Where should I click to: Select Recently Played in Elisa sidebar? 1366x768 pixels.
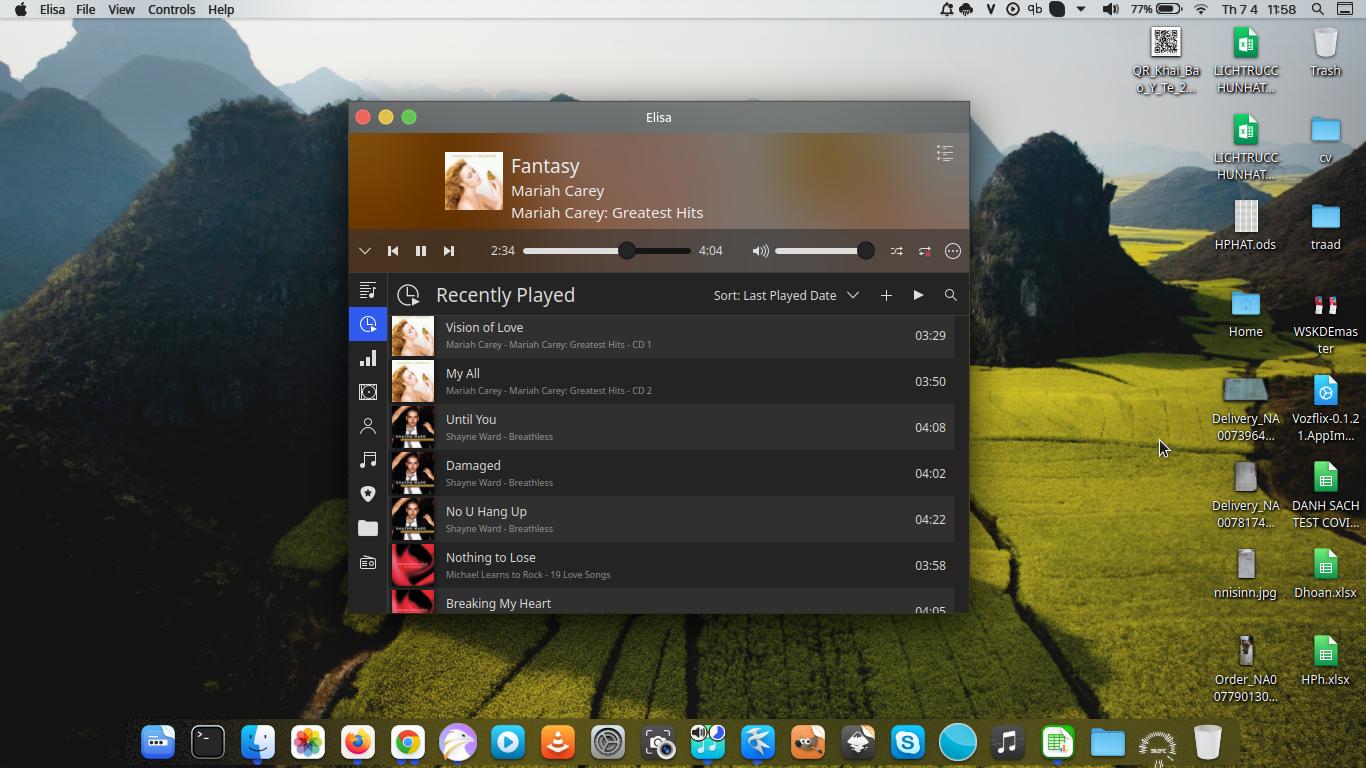click(368, 324)
